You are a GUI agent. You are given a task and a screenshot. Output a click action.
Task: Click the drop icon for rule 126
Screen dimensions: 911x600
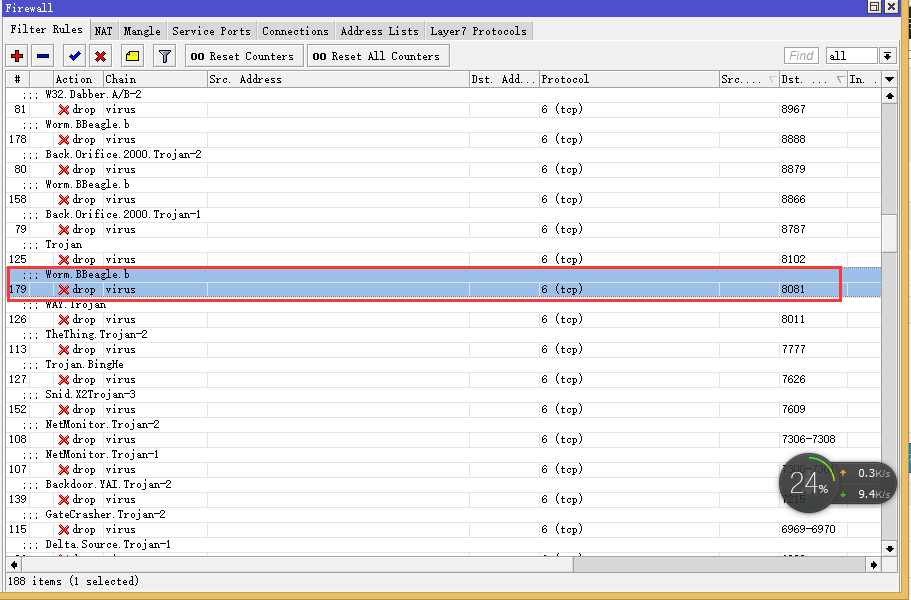pyautogui.click(x=64, y=320)
